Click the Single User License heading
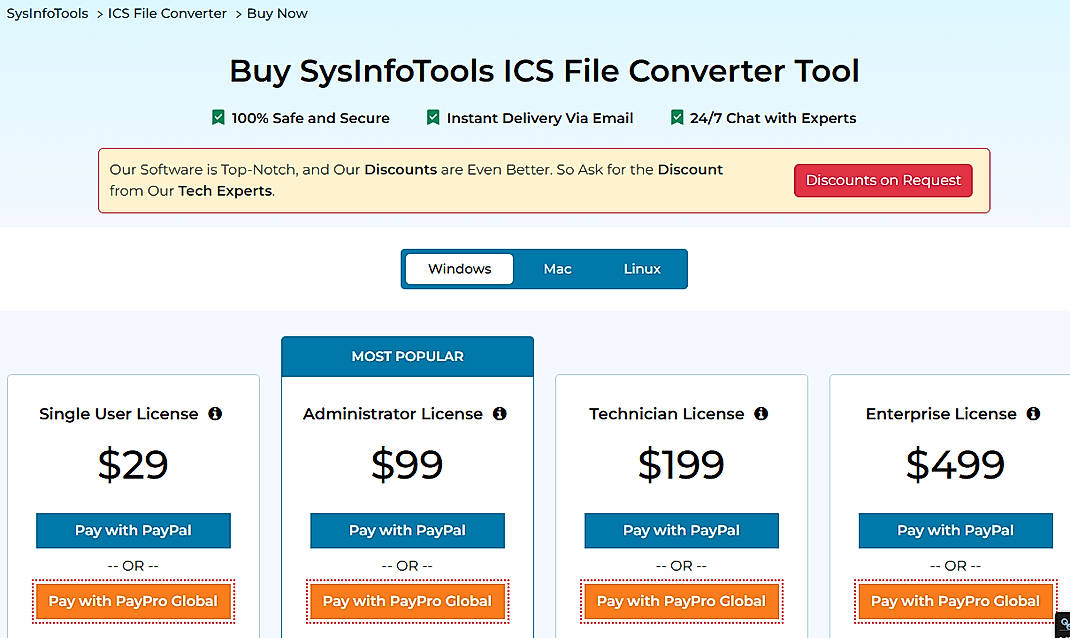Screen dimensions: 1070x638 [119, 414]
